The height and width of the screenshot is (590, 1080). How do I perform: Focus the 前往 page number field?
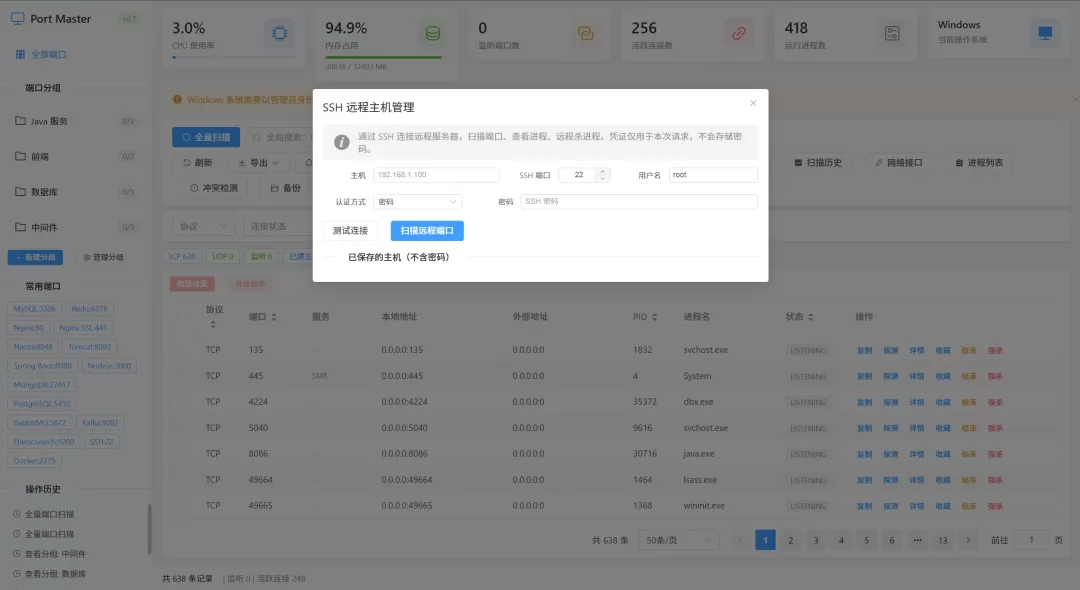[x=1031, y=540]
